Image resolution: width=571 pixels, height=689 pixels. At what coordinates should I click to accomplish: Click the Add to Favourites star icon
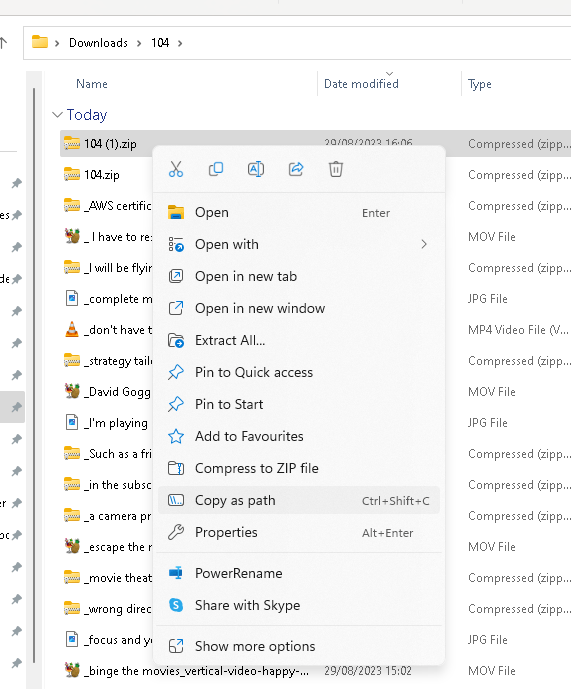(176, 436)
